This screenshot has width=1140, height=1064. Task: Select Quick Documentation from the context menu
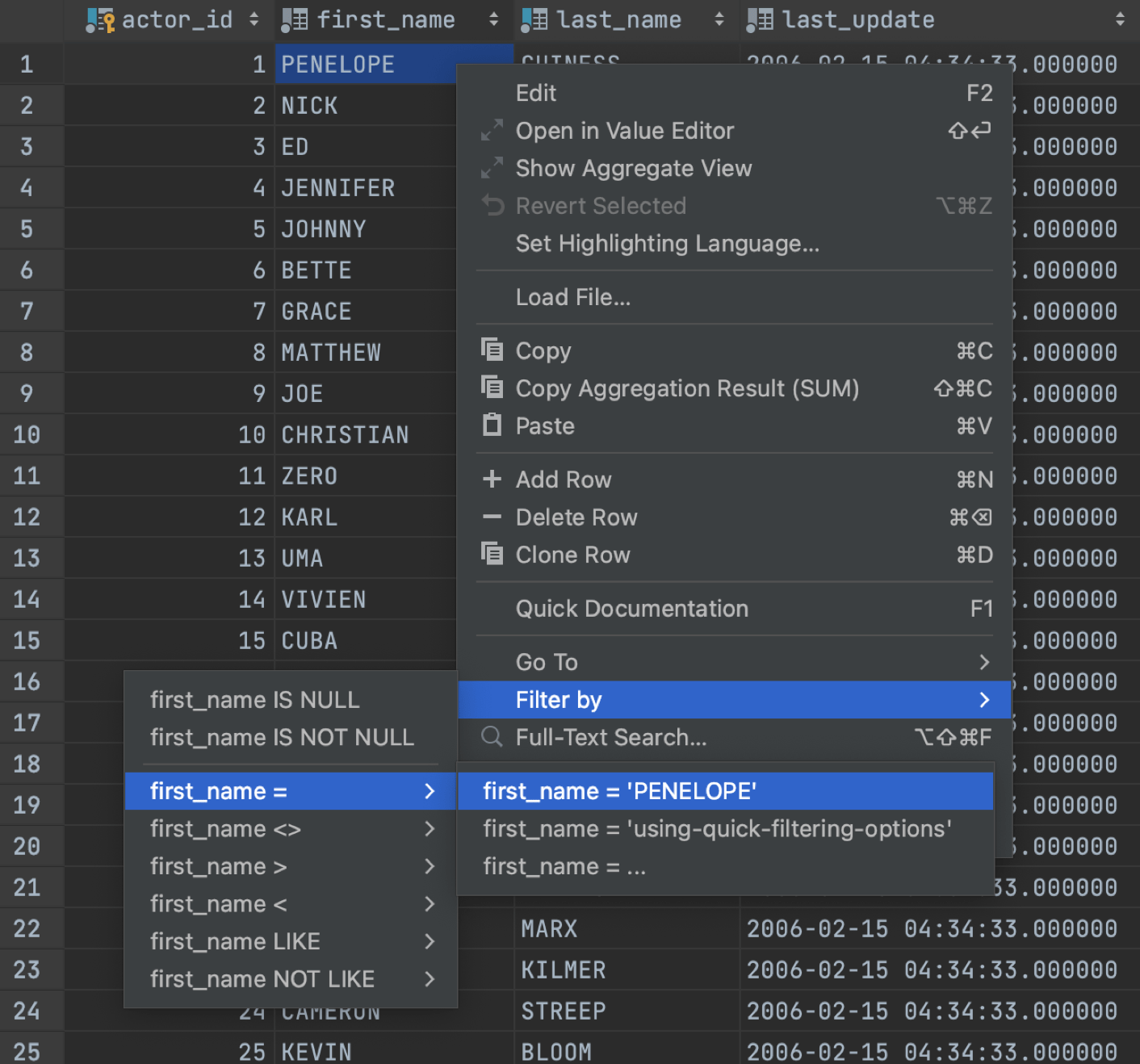(x=632, y=608)
